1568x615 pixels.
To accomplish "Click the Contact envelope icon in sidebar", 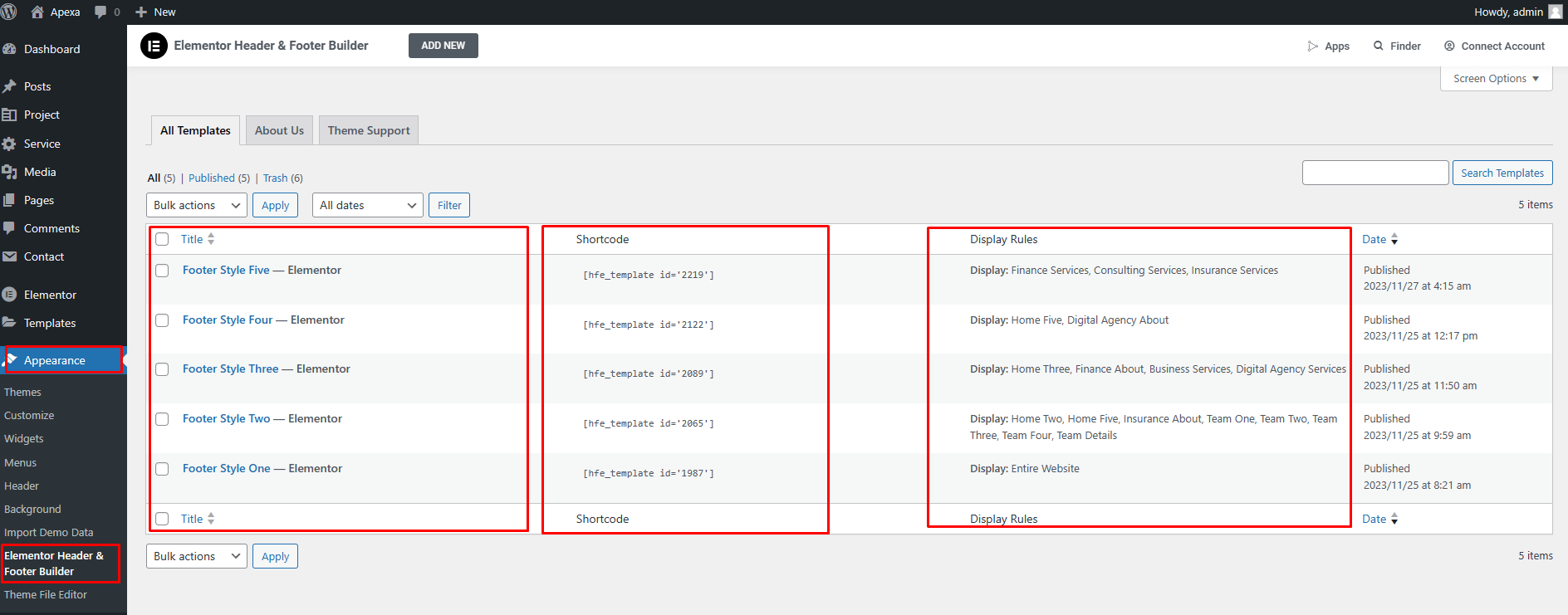I will pyautogui.click(x=10, y=256).
